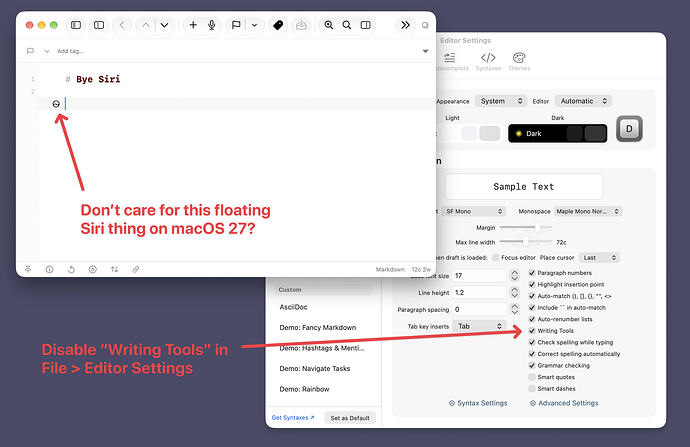Jump to next draft with down chevron

pos(164,25)
